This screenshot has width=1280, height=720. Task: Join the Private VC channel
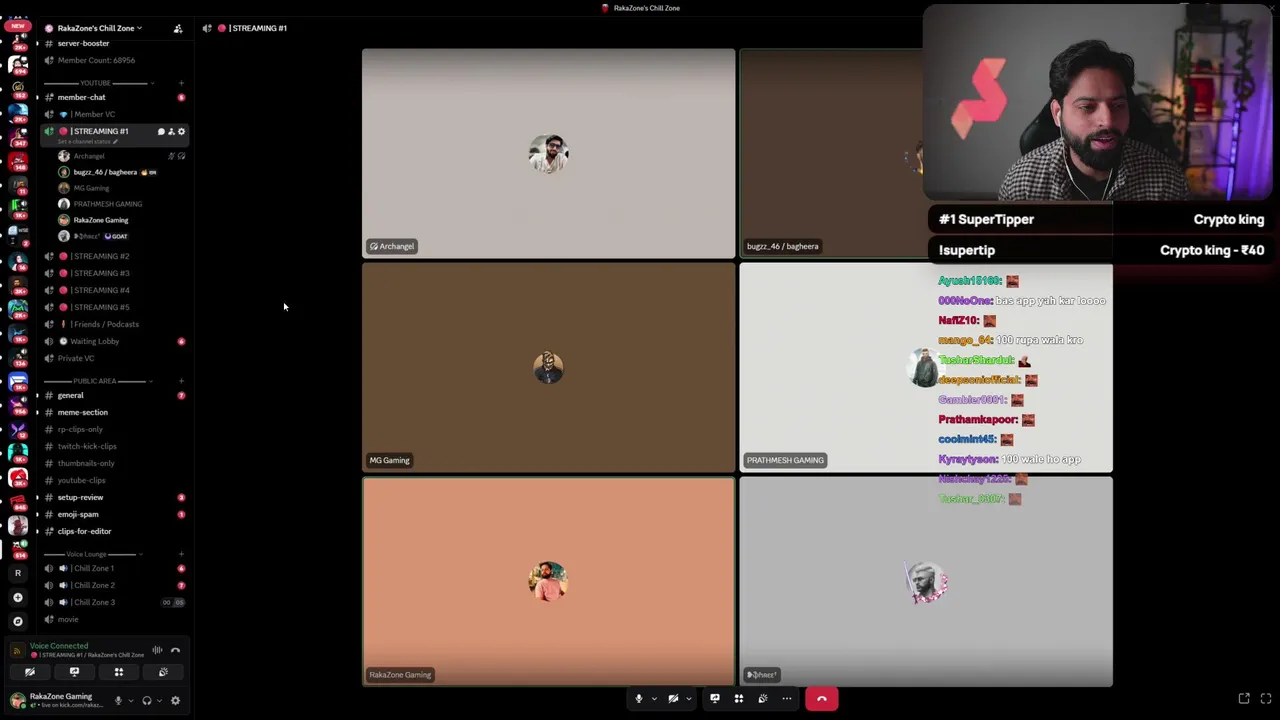(x=76, y=358)
